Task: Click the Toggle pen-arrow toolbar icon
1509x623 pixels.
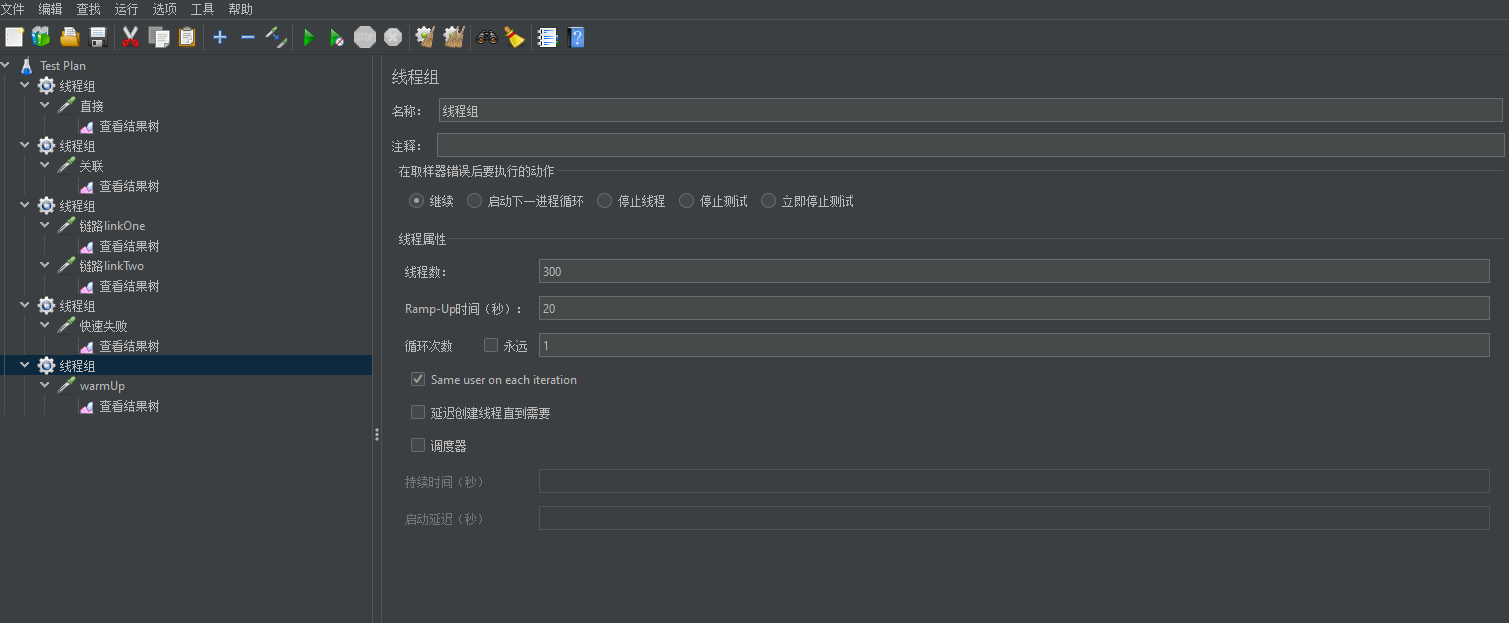Action: point(276,38)
